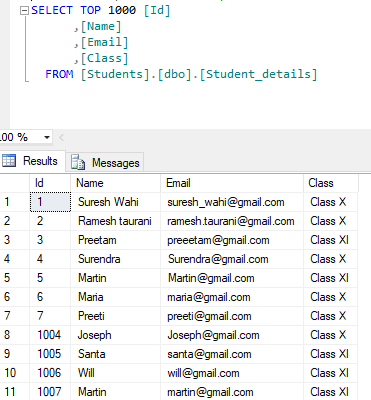371x400 pixels.
Task: Select row header number 5
Action: 15,278
